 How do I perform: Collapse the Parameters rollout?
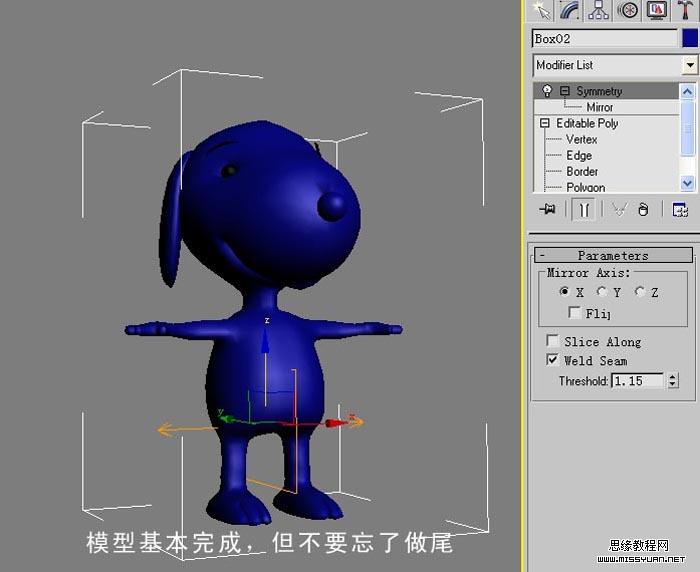[x=613, y=255]
